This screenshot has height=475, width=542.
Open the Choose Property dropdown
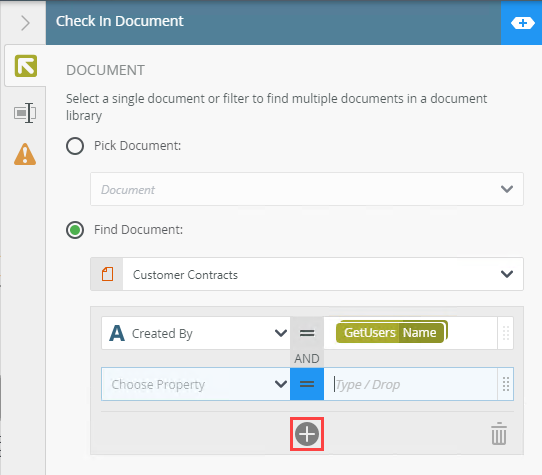click(196, 384)
